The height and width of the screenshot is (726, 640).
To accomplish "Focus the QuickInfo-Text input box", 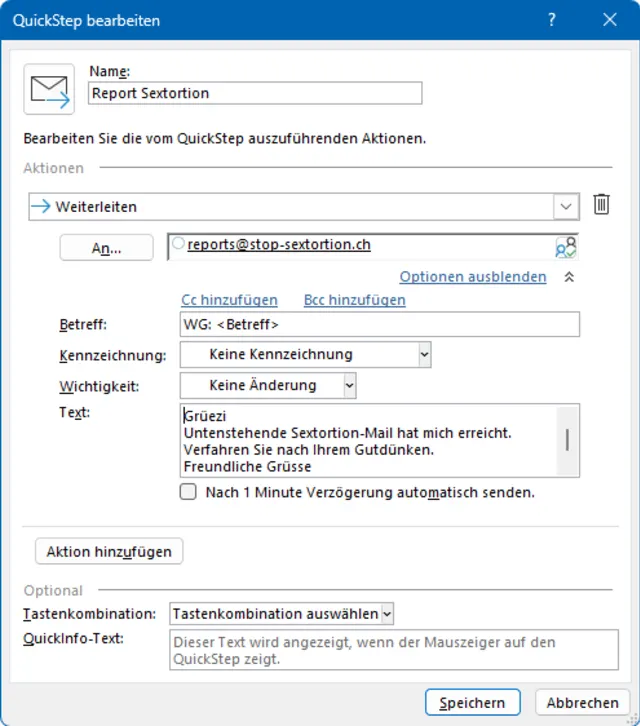I will tap(394, 650).
